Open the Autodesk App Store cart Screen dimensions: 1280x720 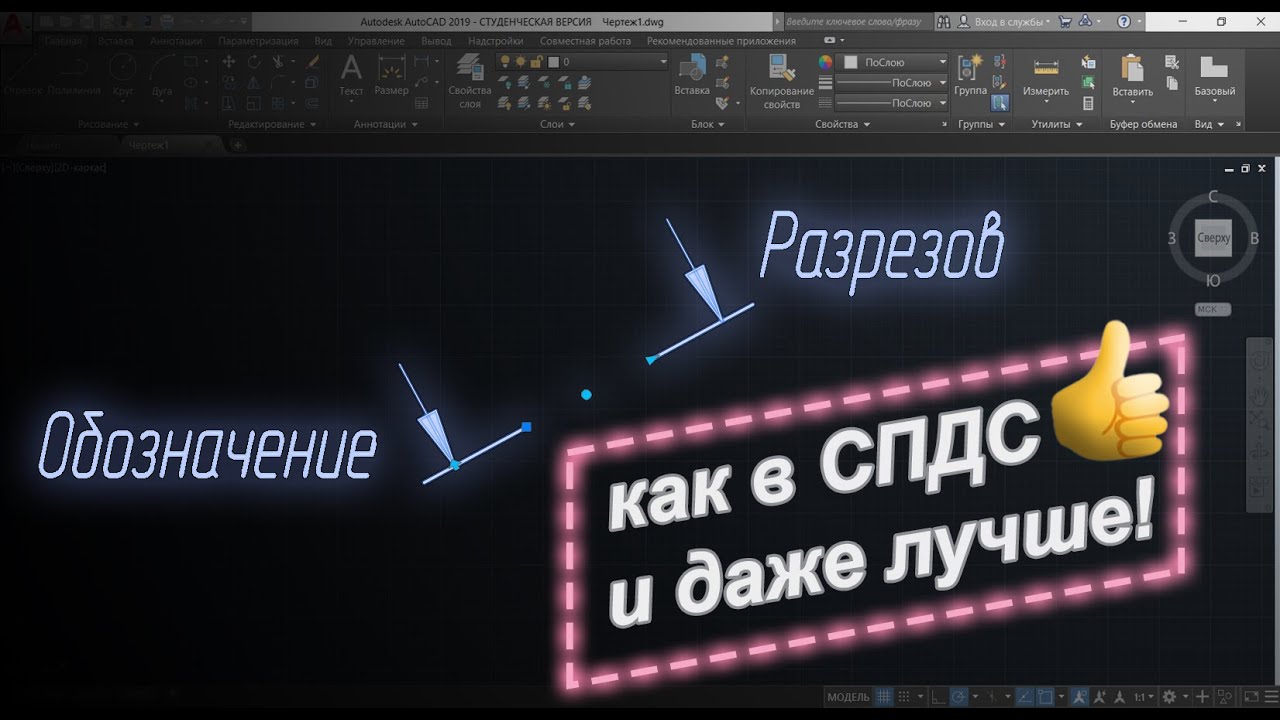pos(1065,21)
